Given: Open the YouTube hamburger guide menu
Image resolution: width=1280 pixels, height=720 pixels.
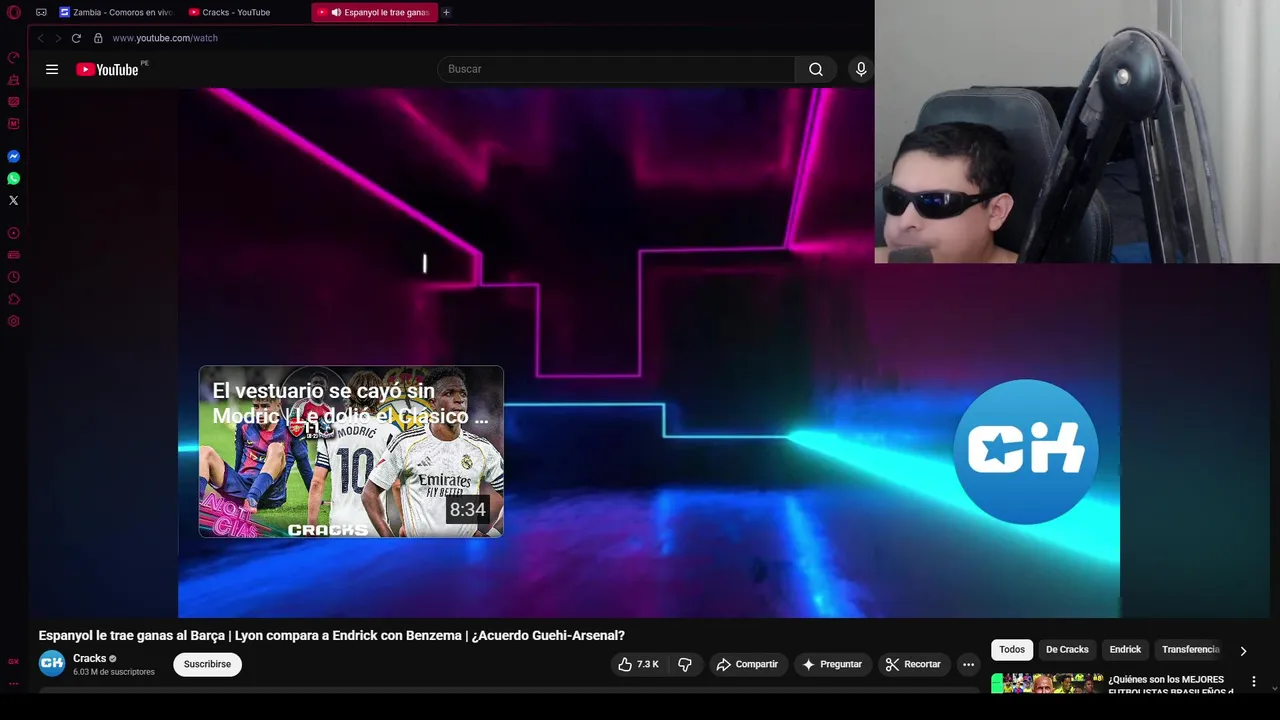Looking at the screenshot, I should (x=52, y=69).
